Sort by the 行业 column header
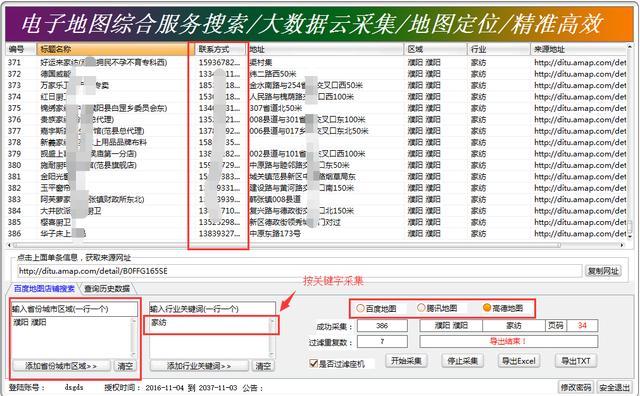 click(498, 49)
